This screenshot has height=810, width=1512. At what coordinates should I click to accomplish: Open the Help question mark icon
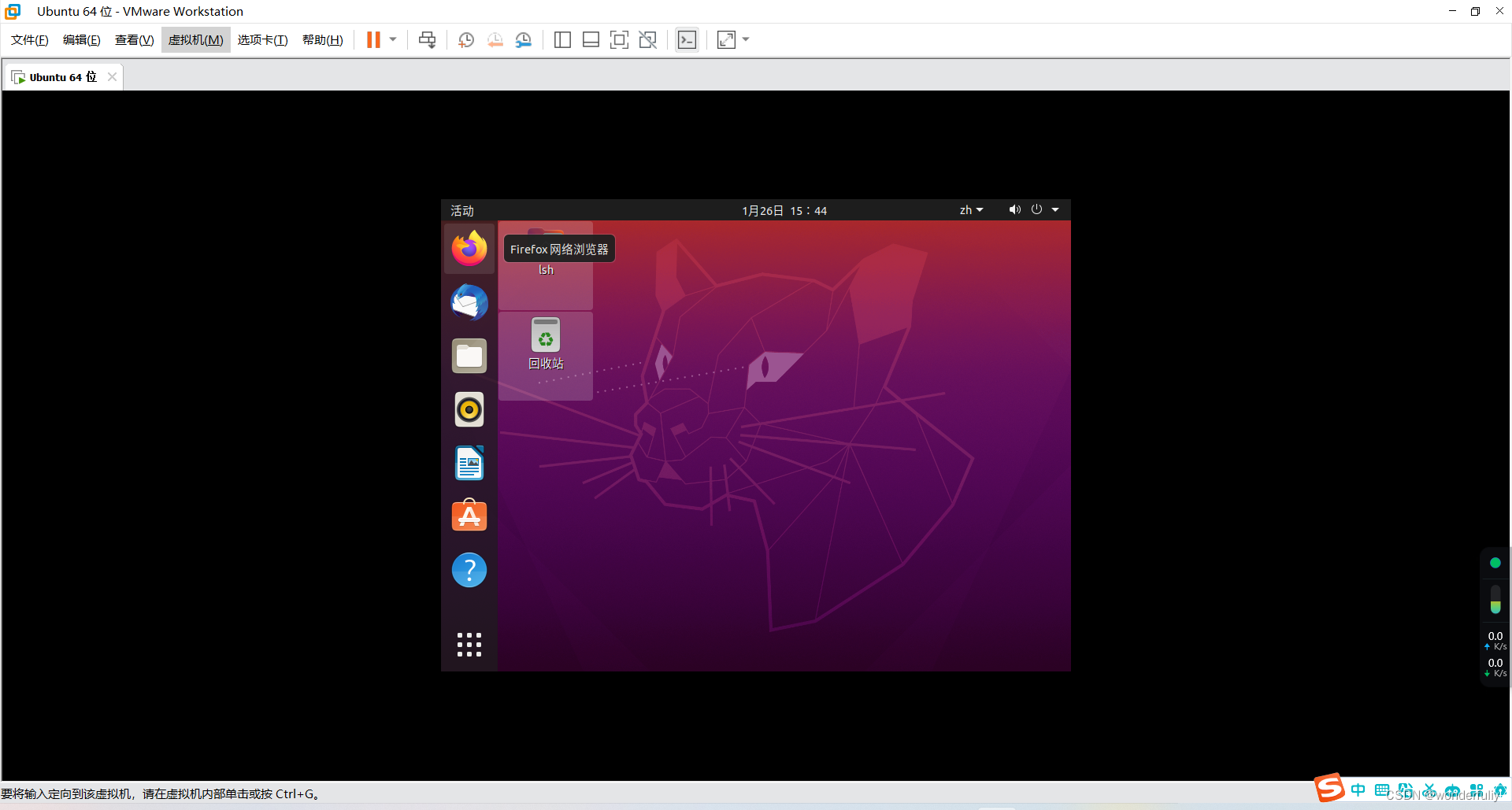[469, 570]
